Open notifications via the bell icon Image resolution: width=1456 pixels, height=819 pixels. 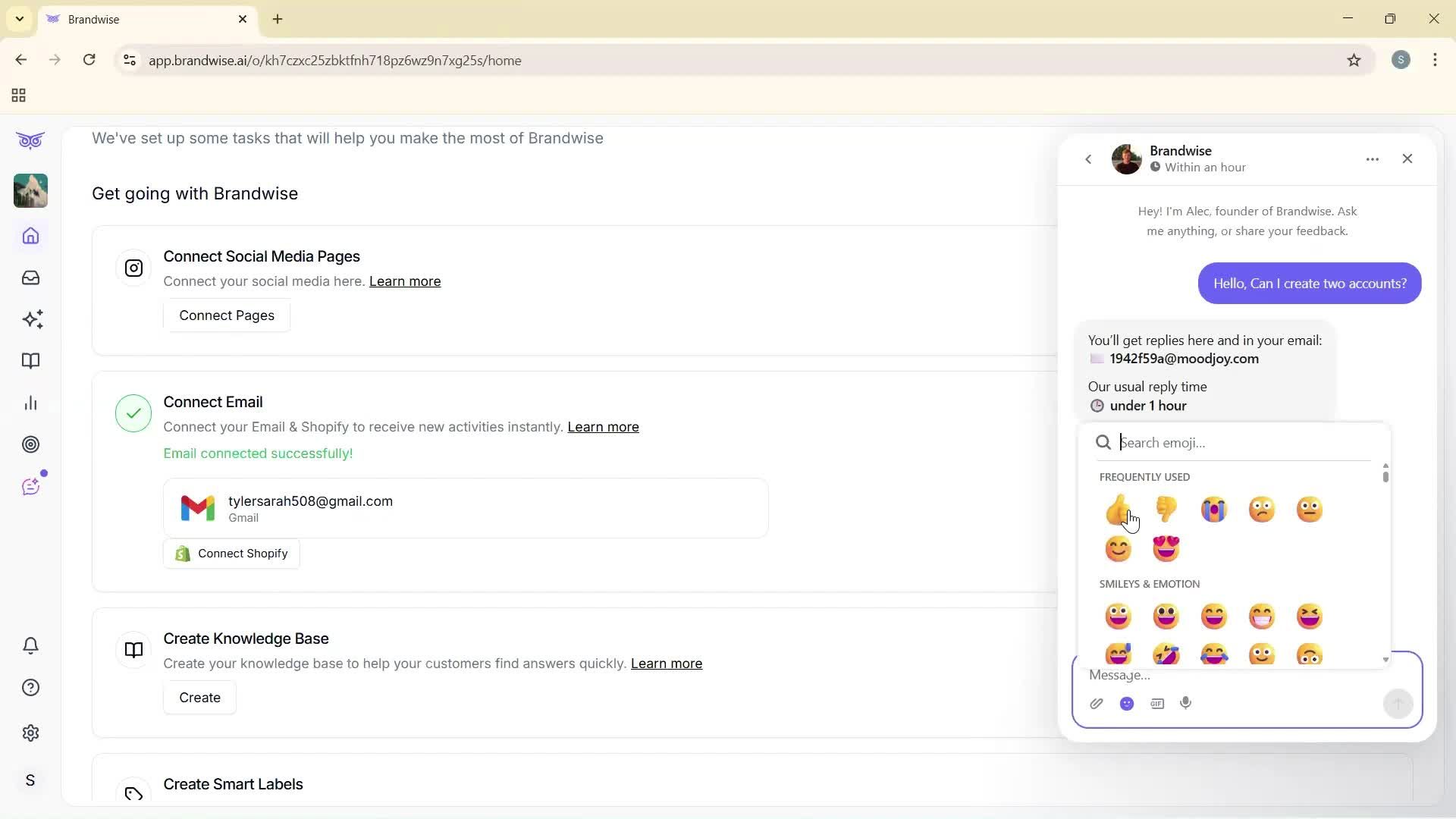pyautogui.click(x=30, y=645)
